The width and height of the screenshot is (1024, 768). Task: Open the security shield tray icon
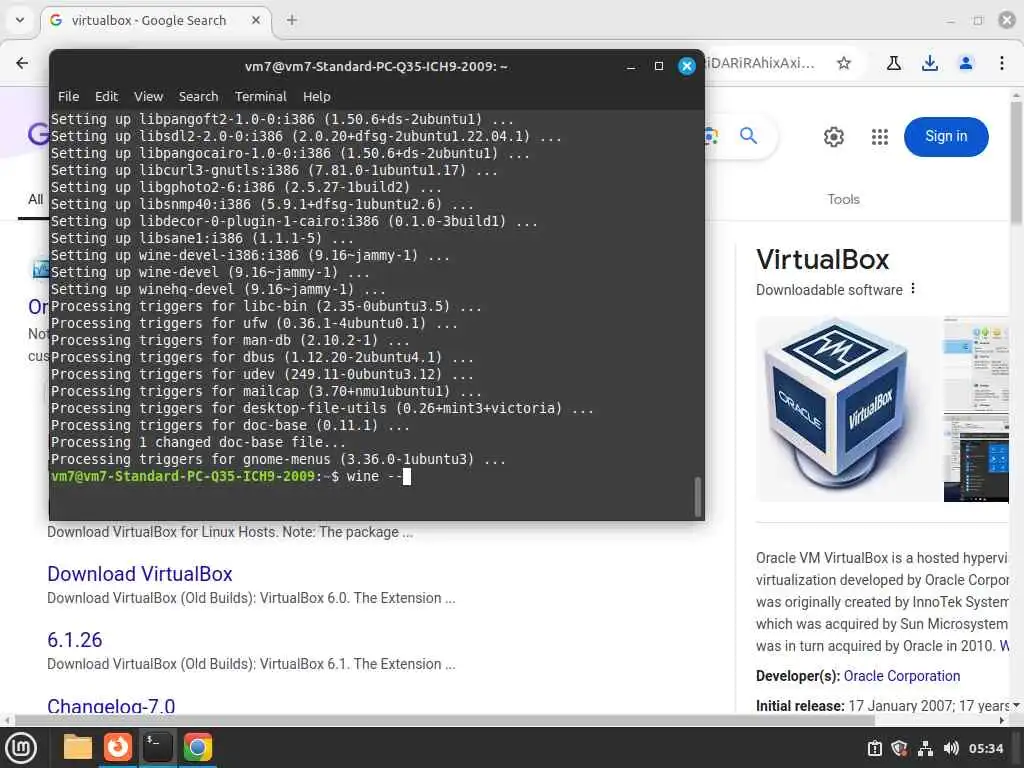click(x=899, y=748)
